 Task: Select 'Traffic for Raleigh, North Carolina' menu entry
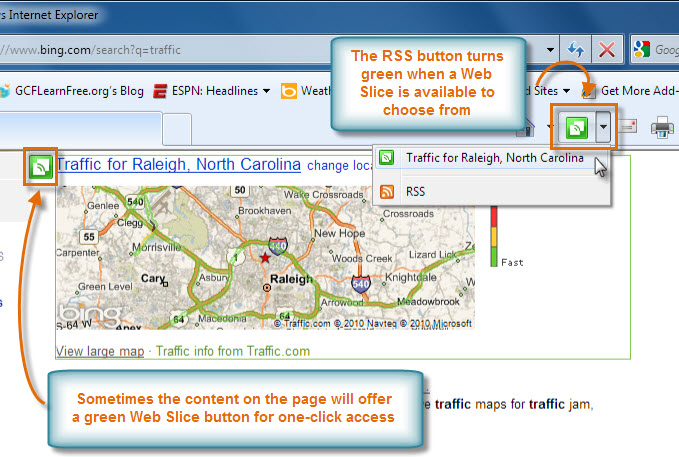[x=494, y=158]
